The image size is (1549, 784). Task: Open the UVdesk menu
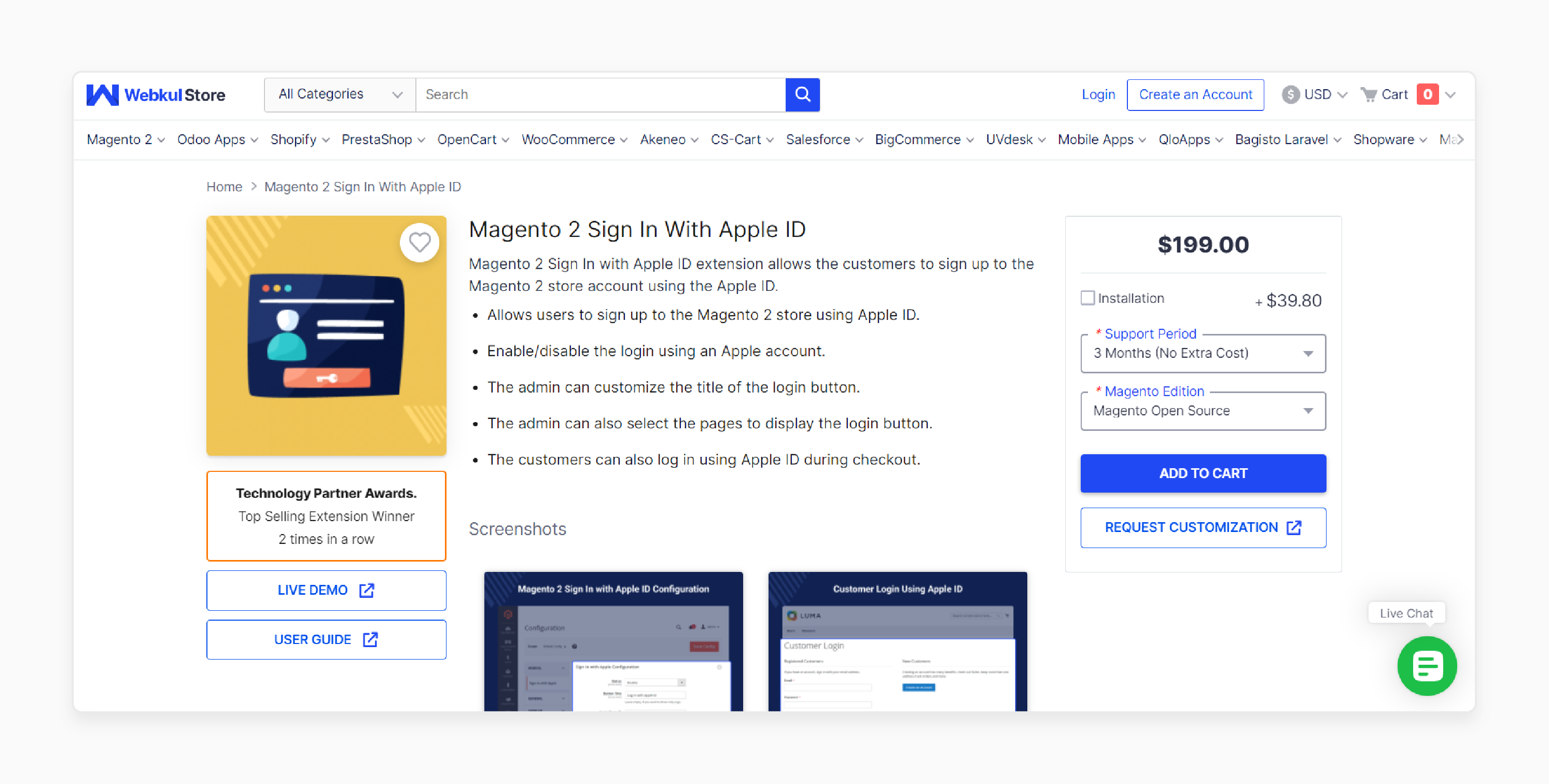click(1015, 139)
